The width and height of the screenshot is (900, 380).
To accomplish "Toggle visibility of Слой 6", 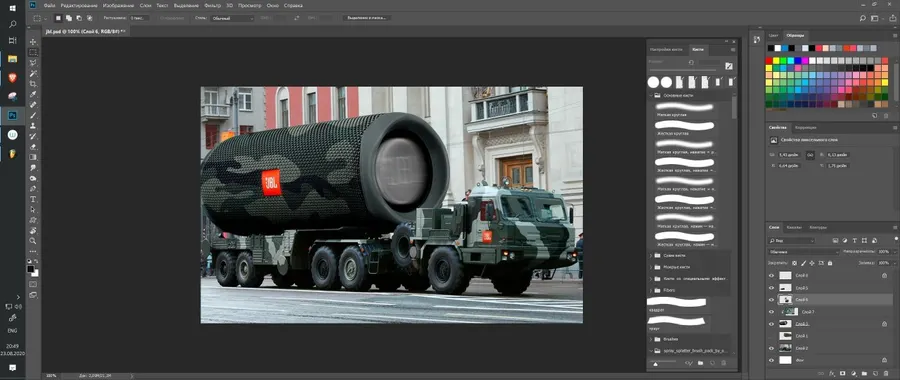I will [771, 300].
